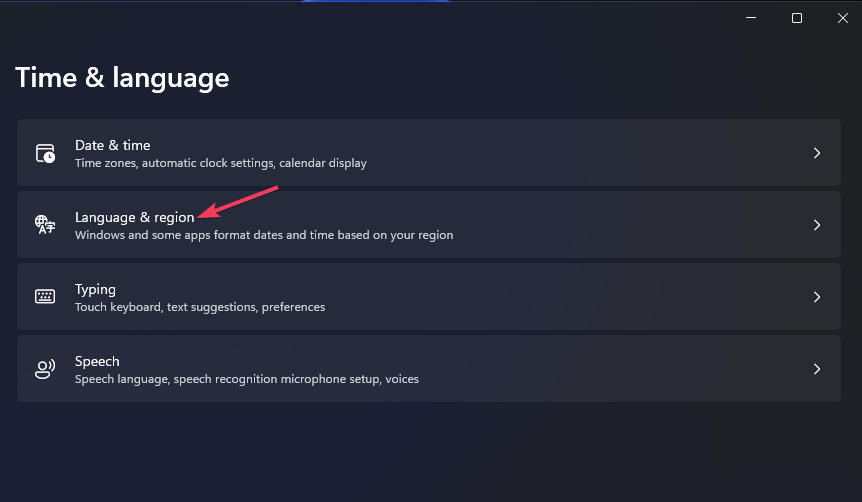Click the Speech microphone person icon
862x502 pixels.
(x=45, y=369)
